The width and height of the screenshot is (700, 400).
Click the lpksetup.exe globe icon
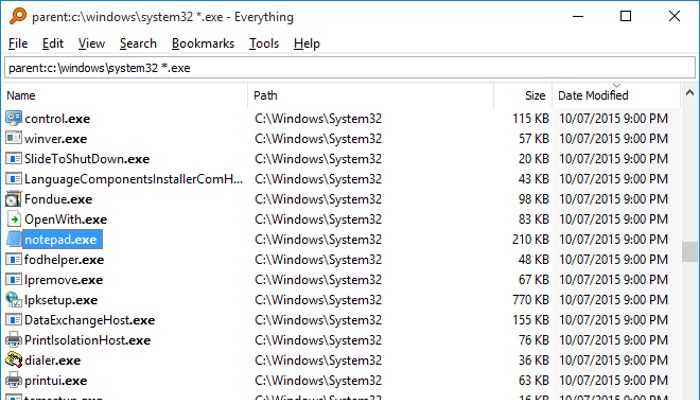[13, 300]
